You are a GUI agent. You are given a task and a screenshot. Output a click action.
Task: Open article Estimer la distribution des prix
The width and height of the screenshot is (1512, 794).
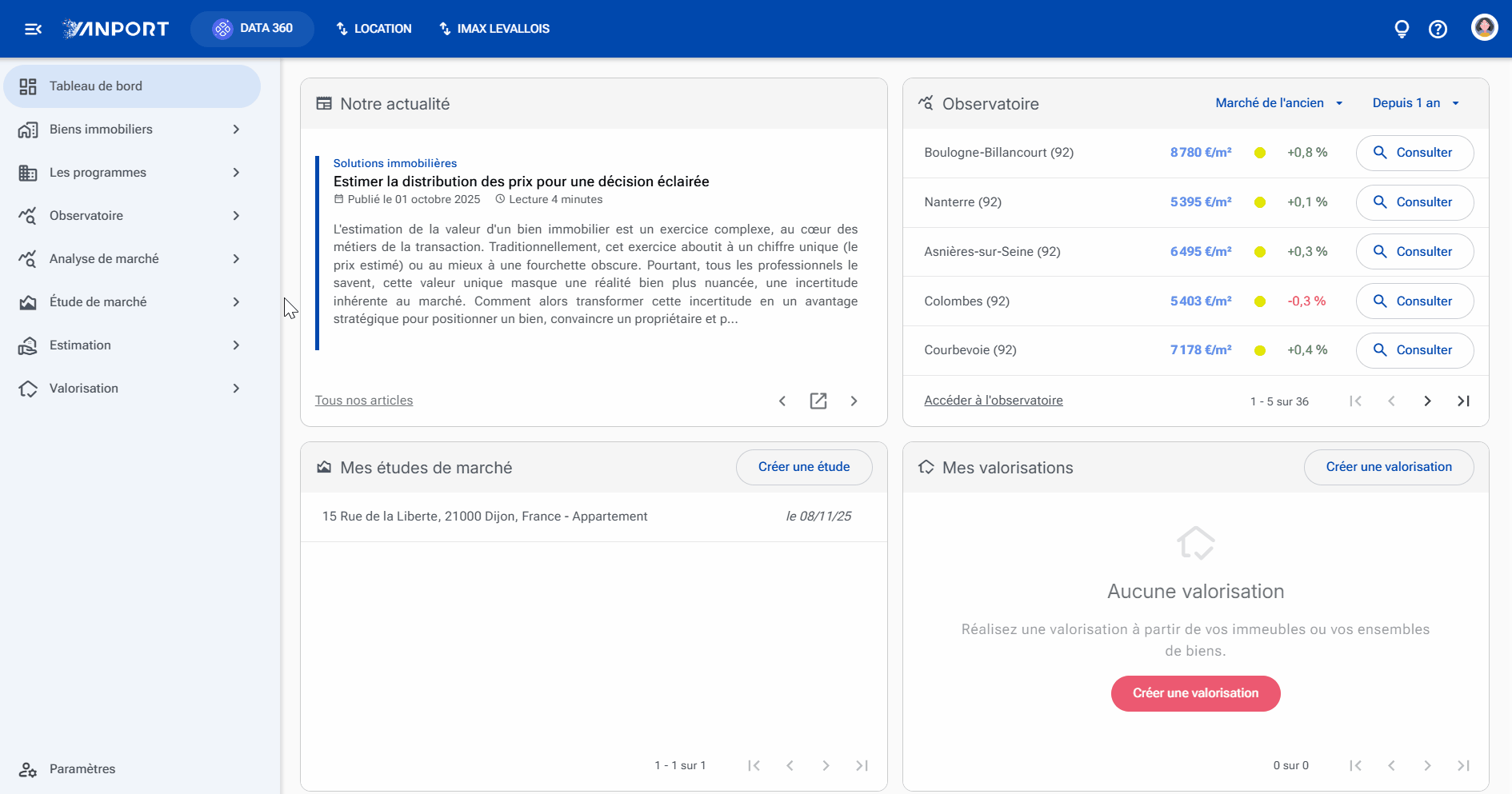pyautogui.click(x=521, y=182)
